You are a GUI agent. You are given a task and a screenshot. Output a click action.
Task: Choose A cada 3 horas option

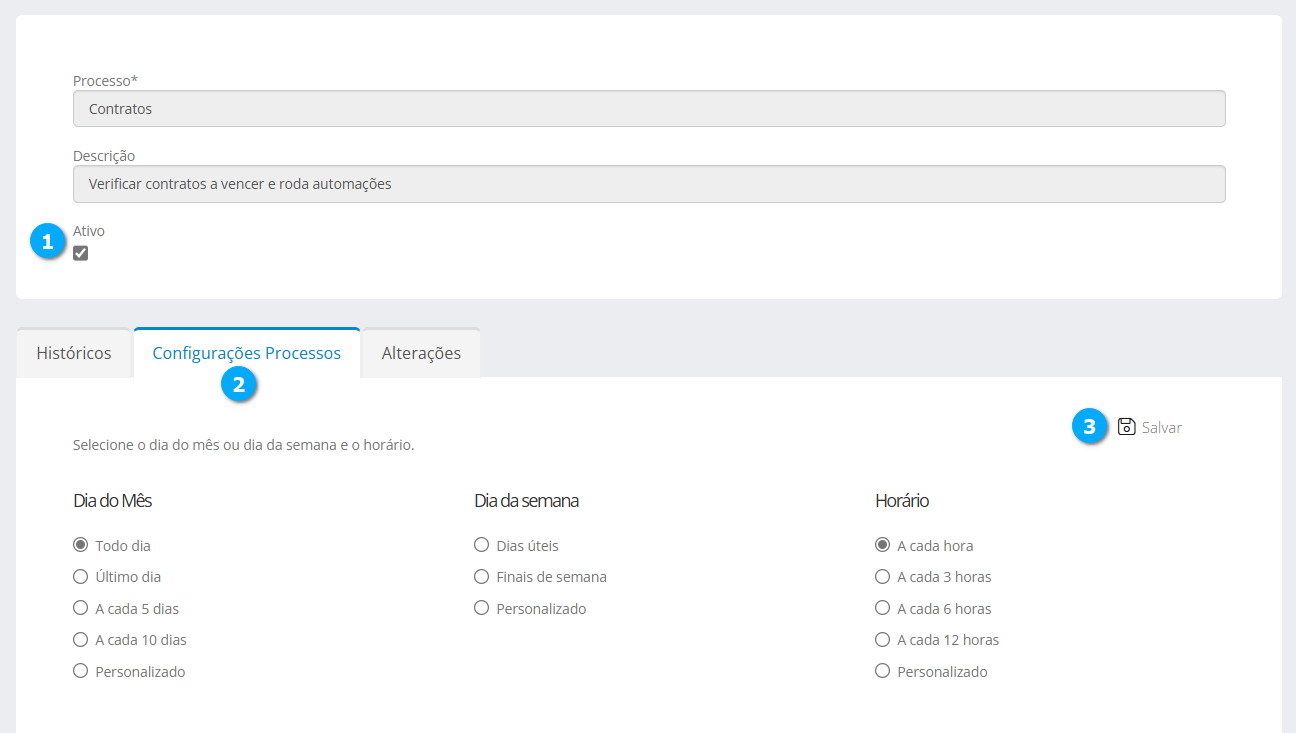(x=882, y=577)
